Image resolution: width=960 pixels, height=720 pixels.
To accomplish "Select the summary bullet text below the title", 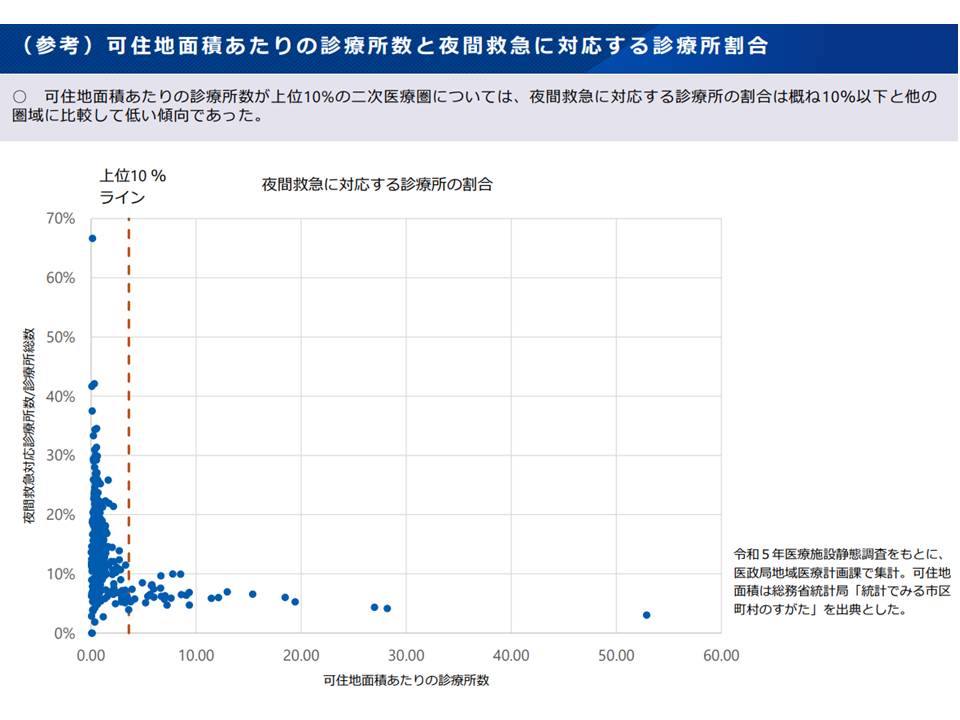I will click(x=478, y=106).
